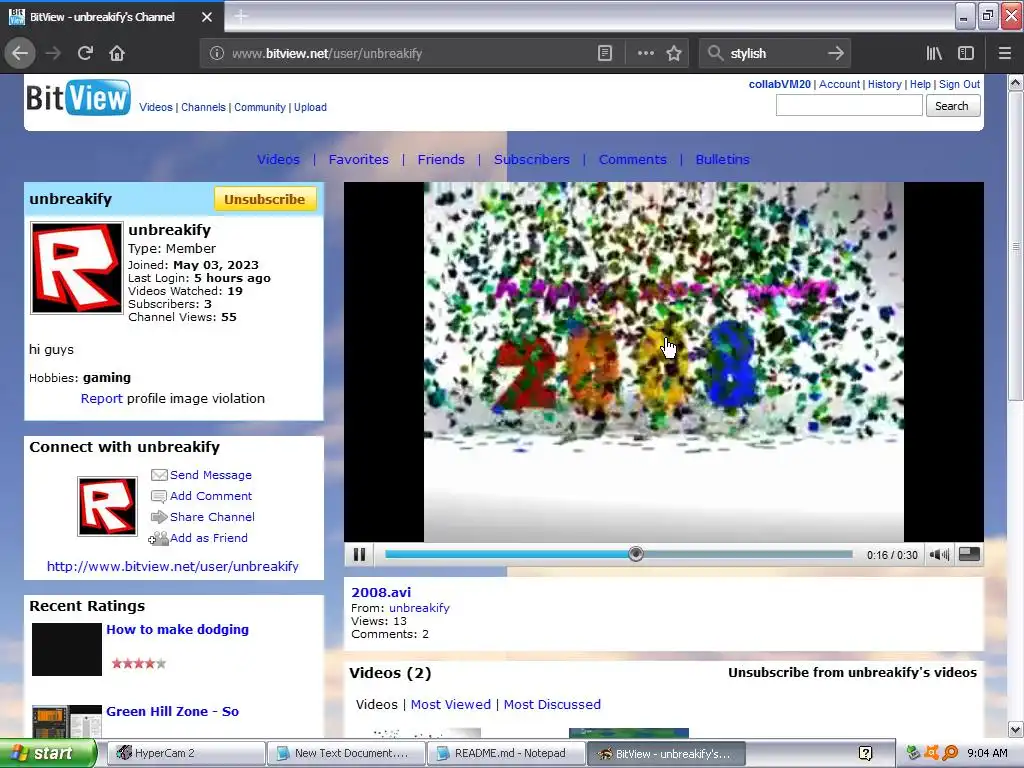Click the video progress slider handle
Viewport: 1024px width, 768px height.
pos(635,554)
